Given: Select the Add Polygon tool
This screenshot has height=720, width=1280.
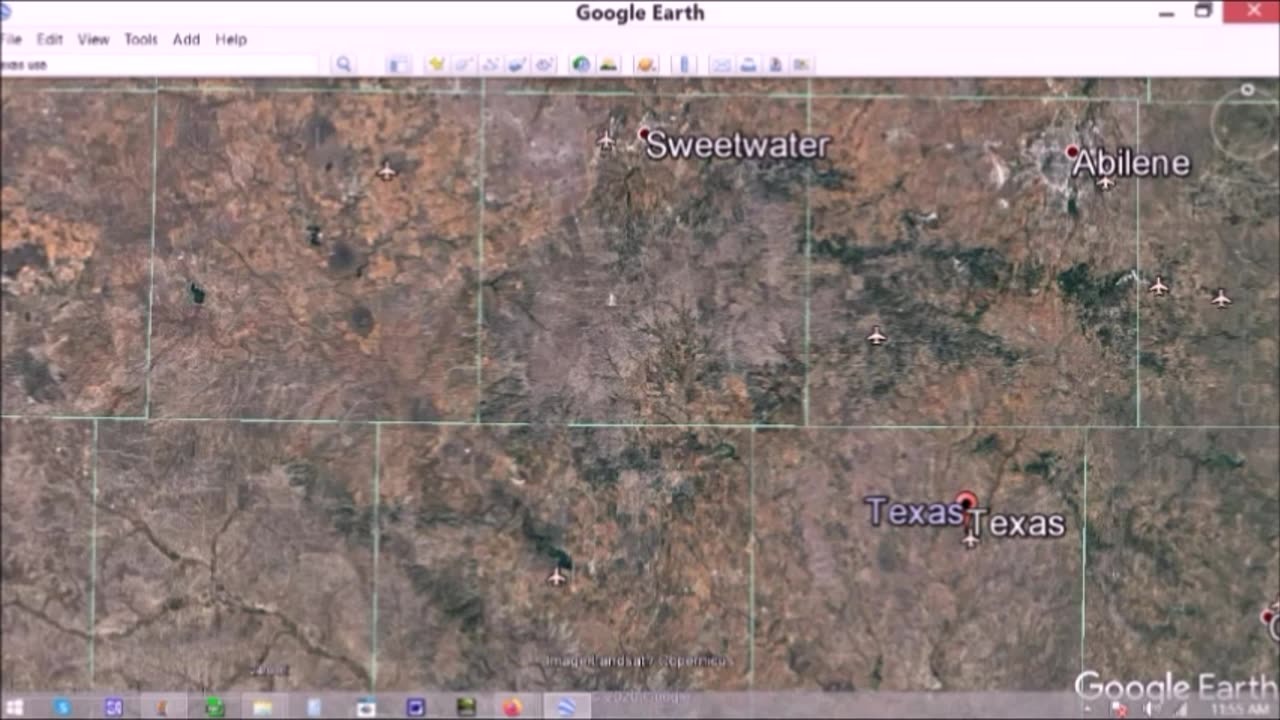Looking at the screenshot, I should 463,65.
